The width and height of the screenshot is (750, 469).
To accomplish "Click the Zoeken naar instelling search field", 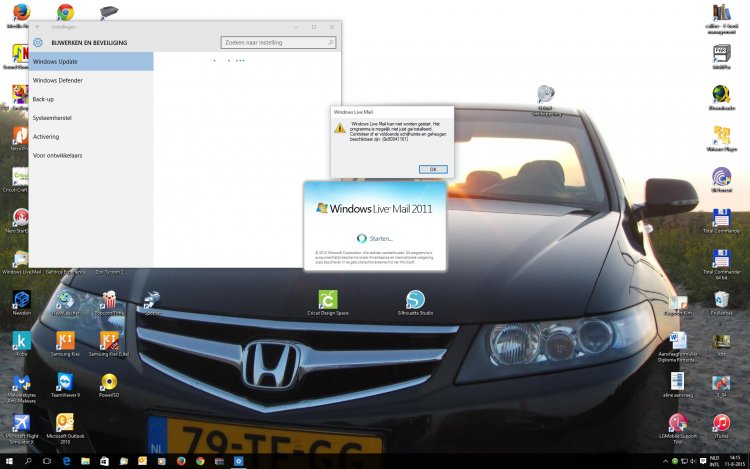I will click(277, 43).
